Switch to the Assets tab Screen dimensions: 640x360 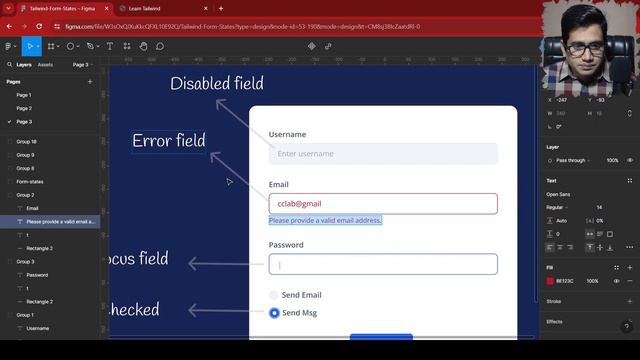45,64
